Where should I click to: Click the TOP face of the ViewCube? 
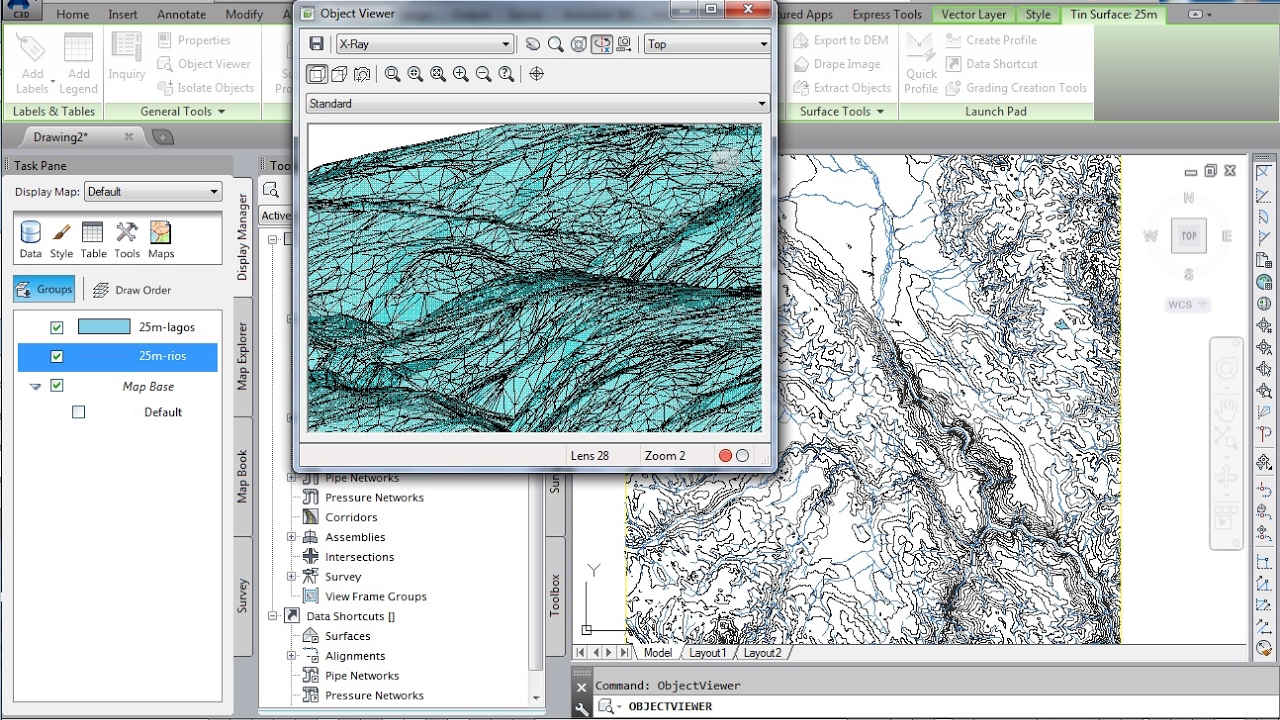tap(1189, 236)
